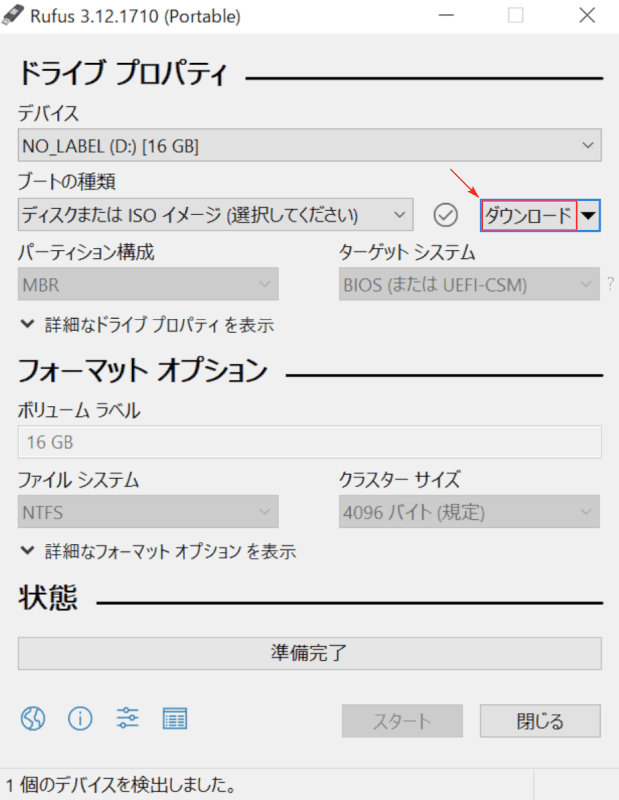Click the ボリューム ラベル text field
619x800 pixels.
310,442
